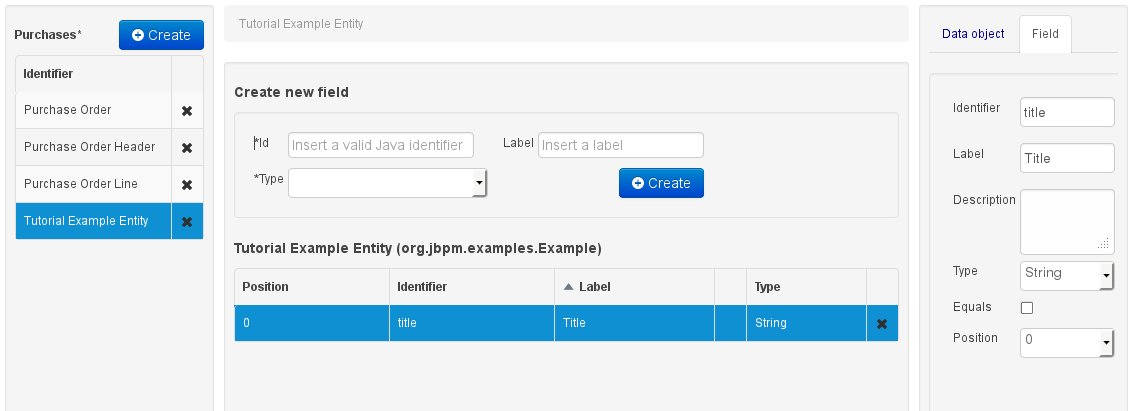The image size is (1133, 411).
Task: Toggle the Equals checkbox
Action: [x=1026, y=308]
